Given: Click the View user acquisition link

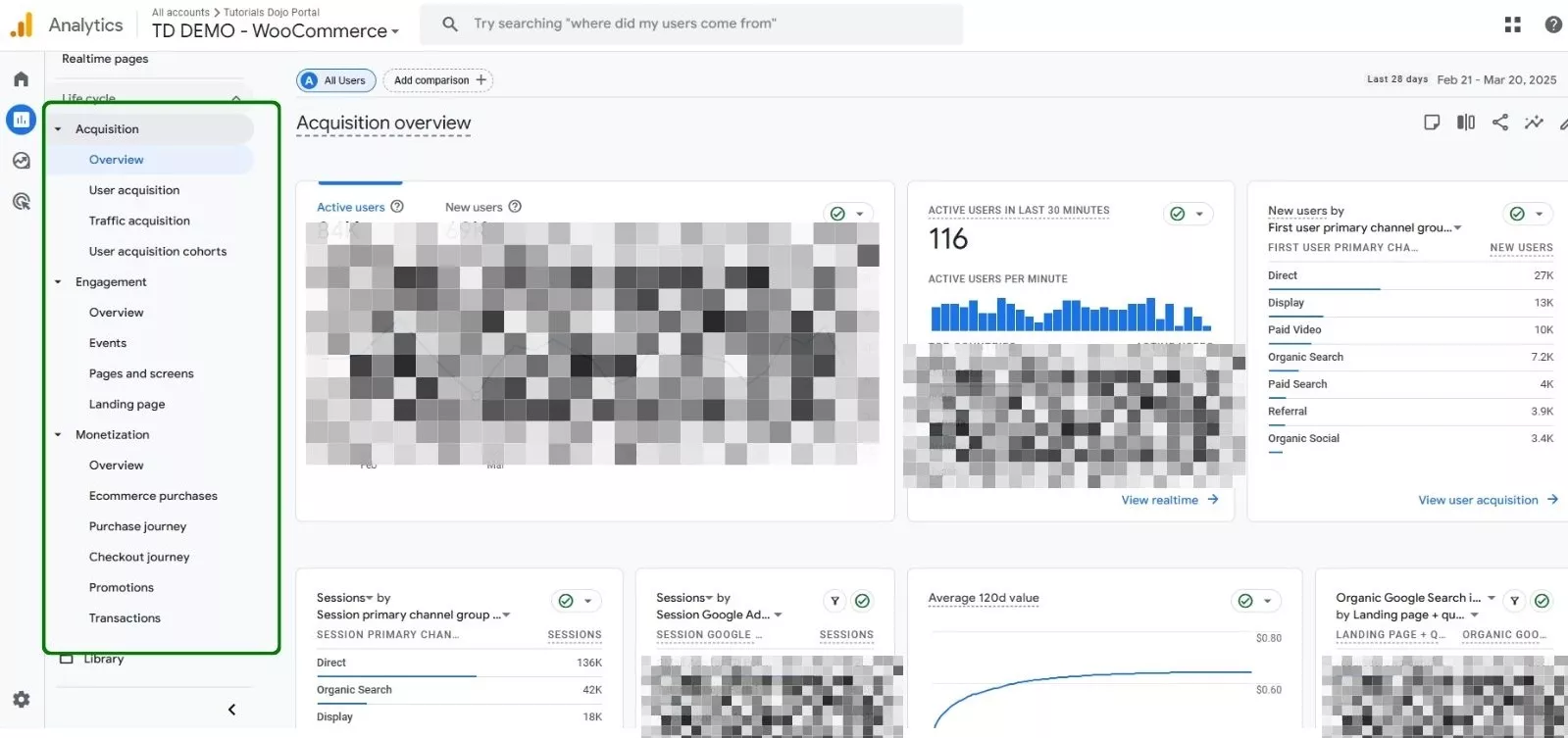Looking at the screenshot, I should (1478, 500).
